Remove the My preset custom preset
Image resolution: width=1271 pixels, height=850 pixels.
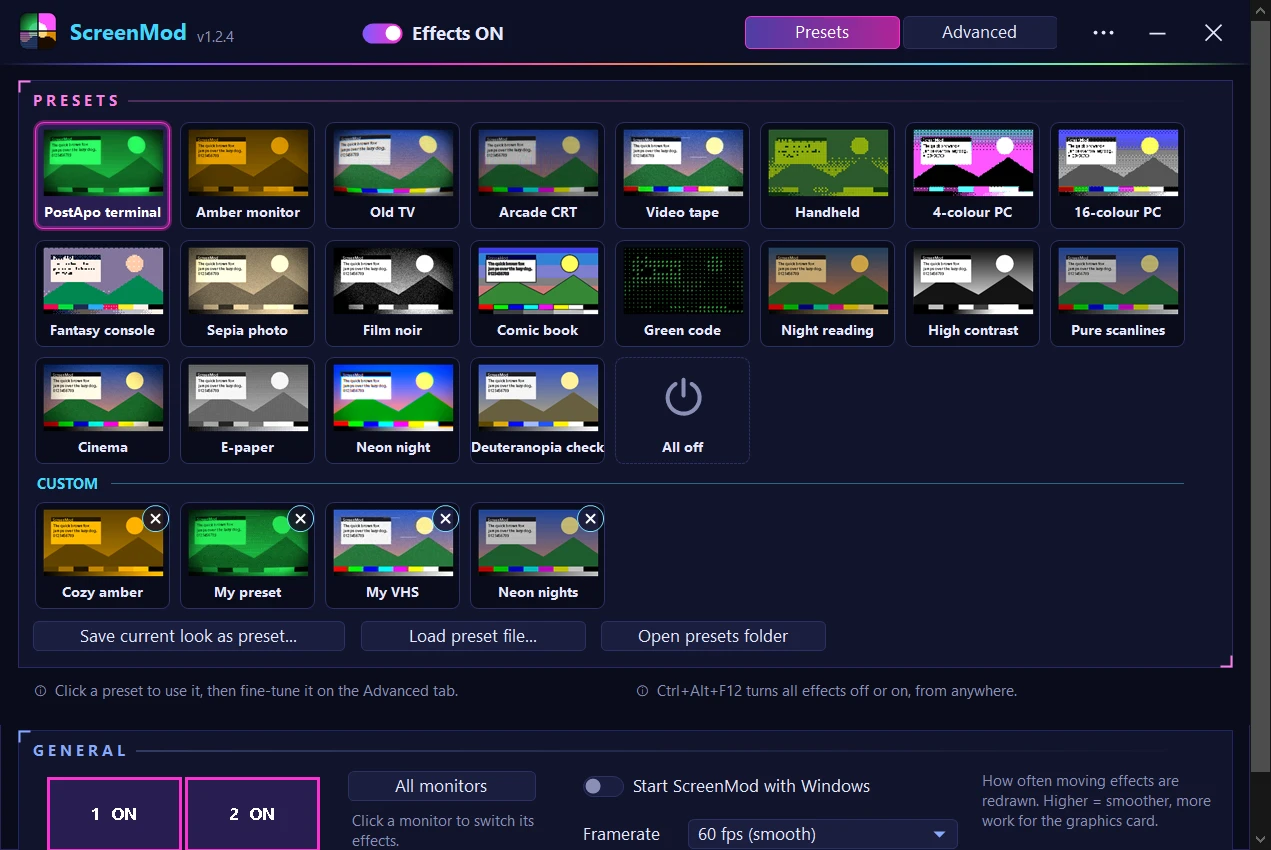point(300,518)
